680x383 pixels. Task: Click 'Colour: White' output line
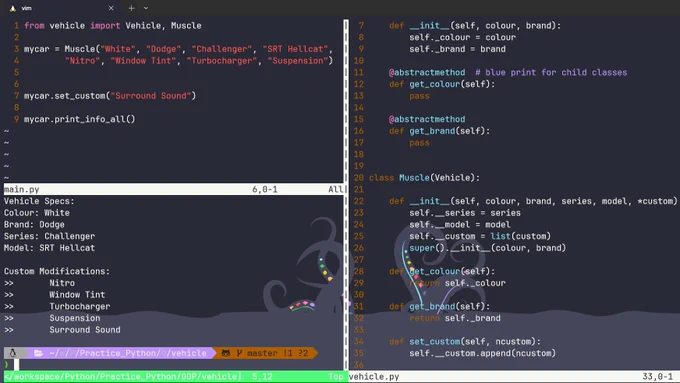(37, 213)
